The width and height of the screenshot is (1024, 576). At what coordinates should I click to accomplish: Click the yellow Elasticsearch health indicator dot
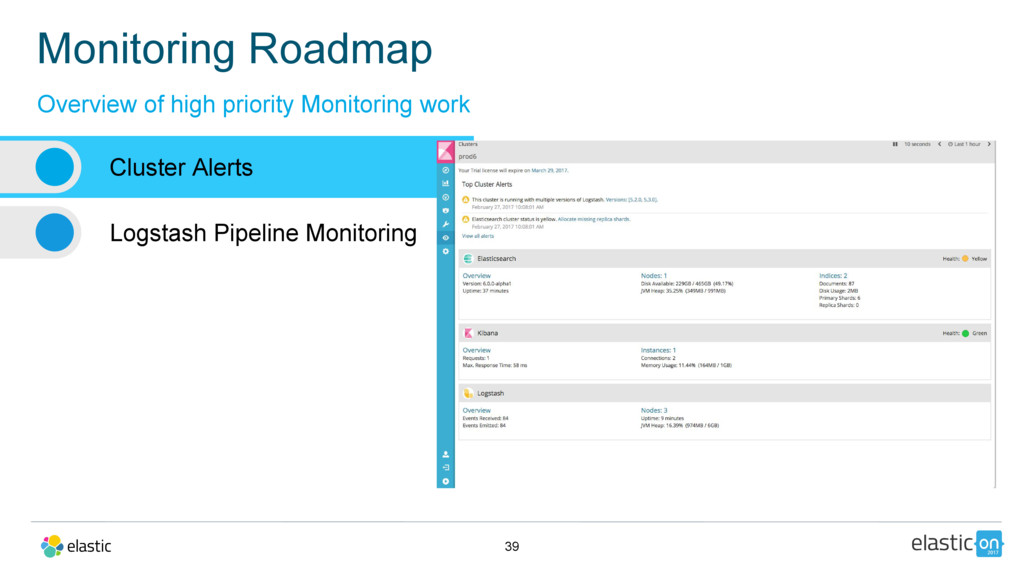(965, 259)
